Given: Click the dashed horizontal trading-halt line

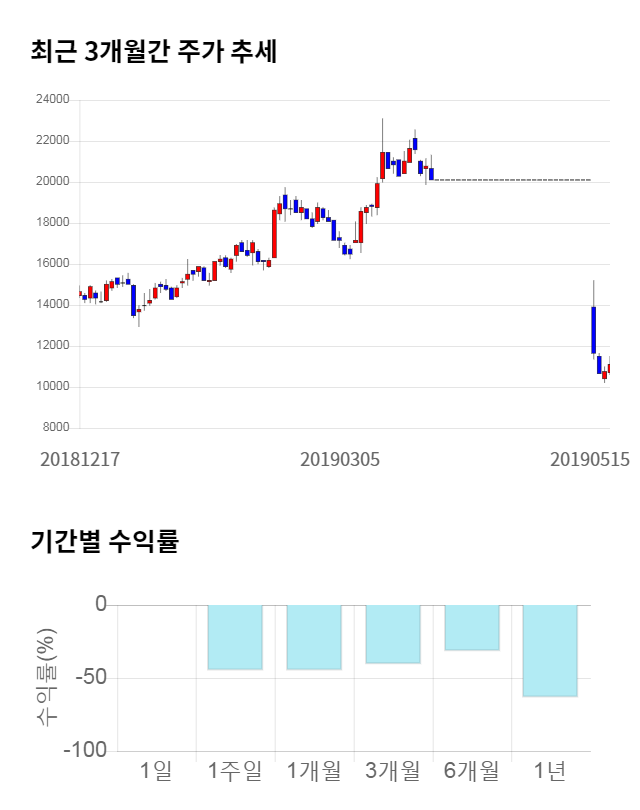Looking at the screenshot, I should (510, 180).
